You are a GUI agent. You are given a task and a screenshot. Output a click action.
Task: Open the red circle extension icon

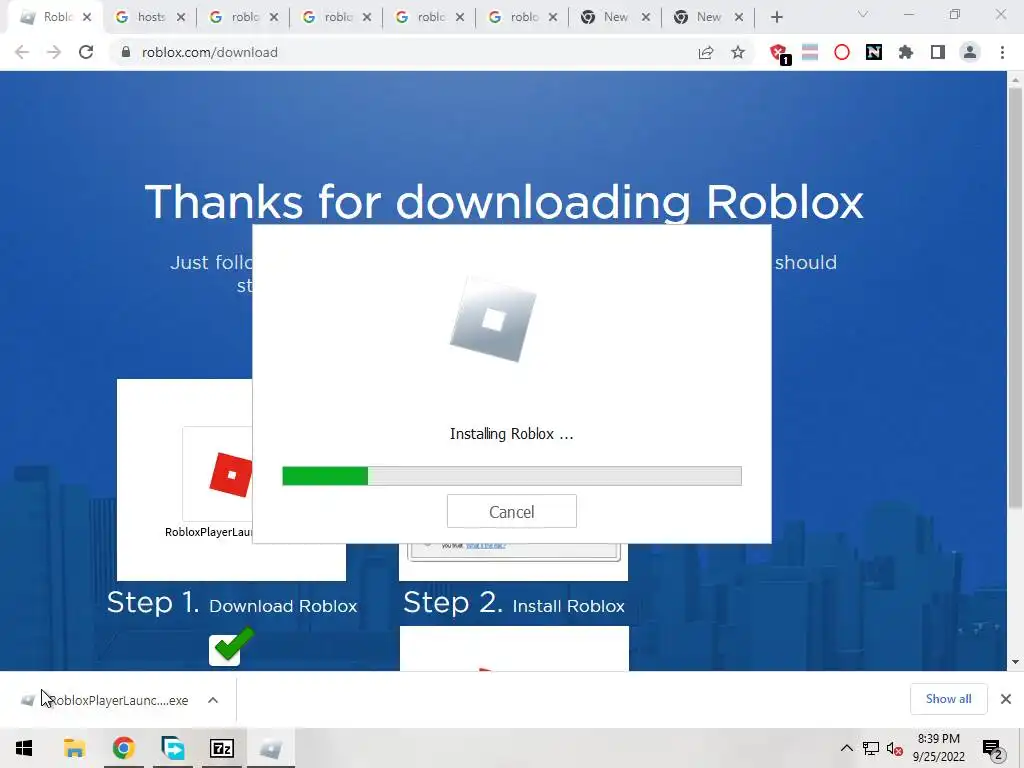pyautogui.click(x=842, y=52)
